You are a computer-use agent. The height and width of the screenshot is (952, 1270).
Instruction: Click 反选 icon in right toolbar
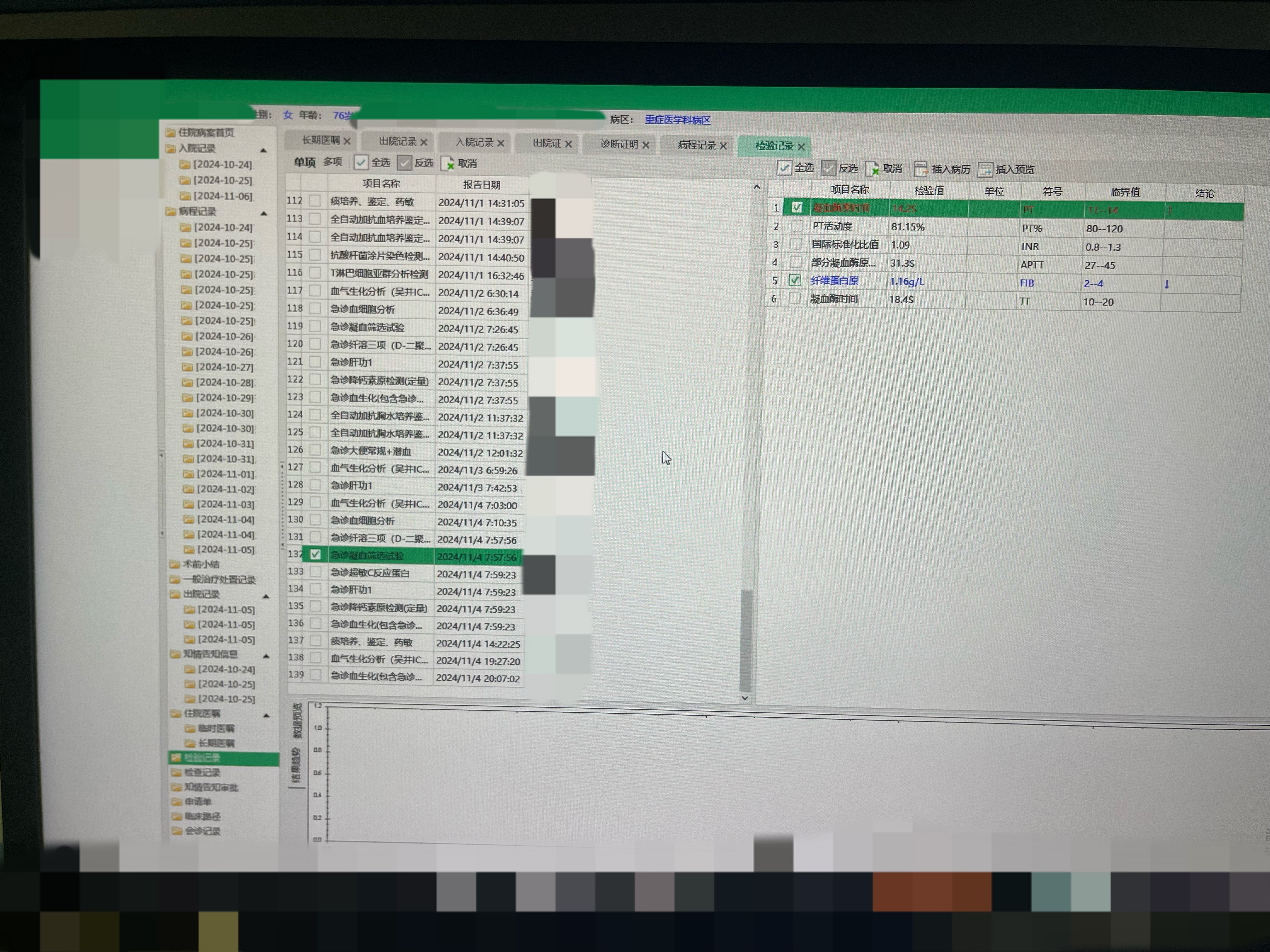click(828, 168)
